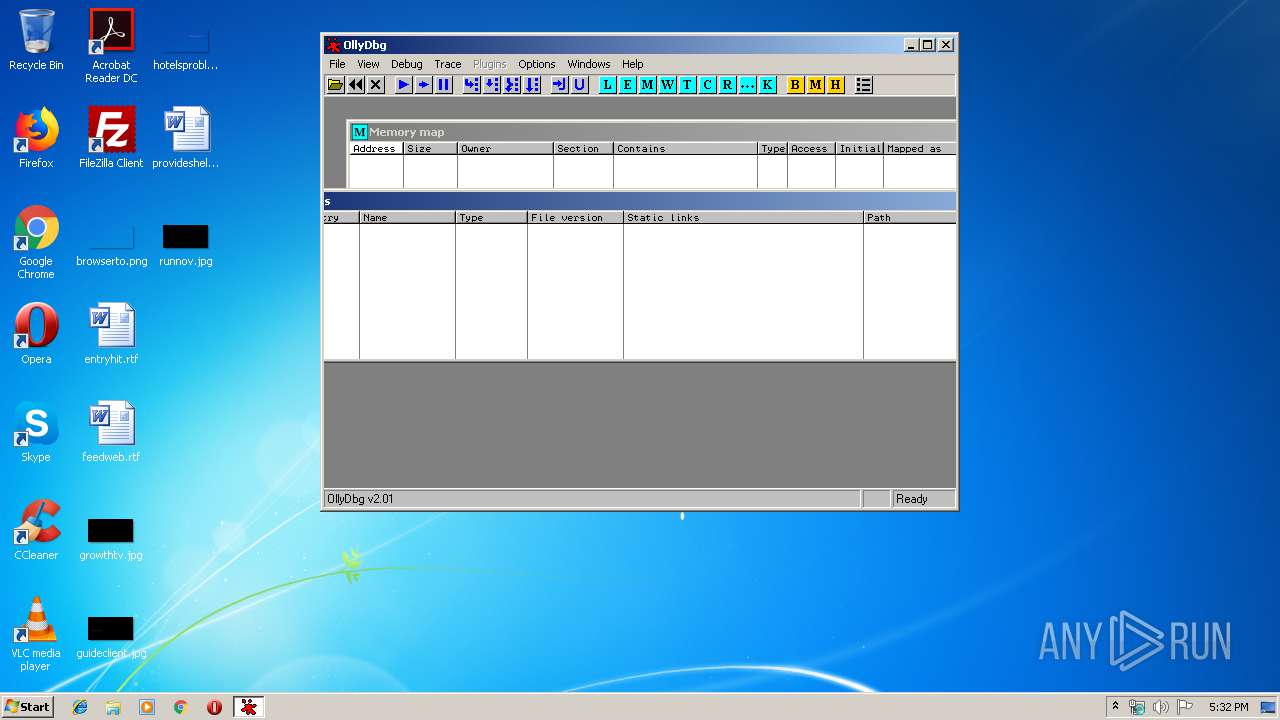
Task: Select the entryhit.rtf document icon
Action: (111, 334)
